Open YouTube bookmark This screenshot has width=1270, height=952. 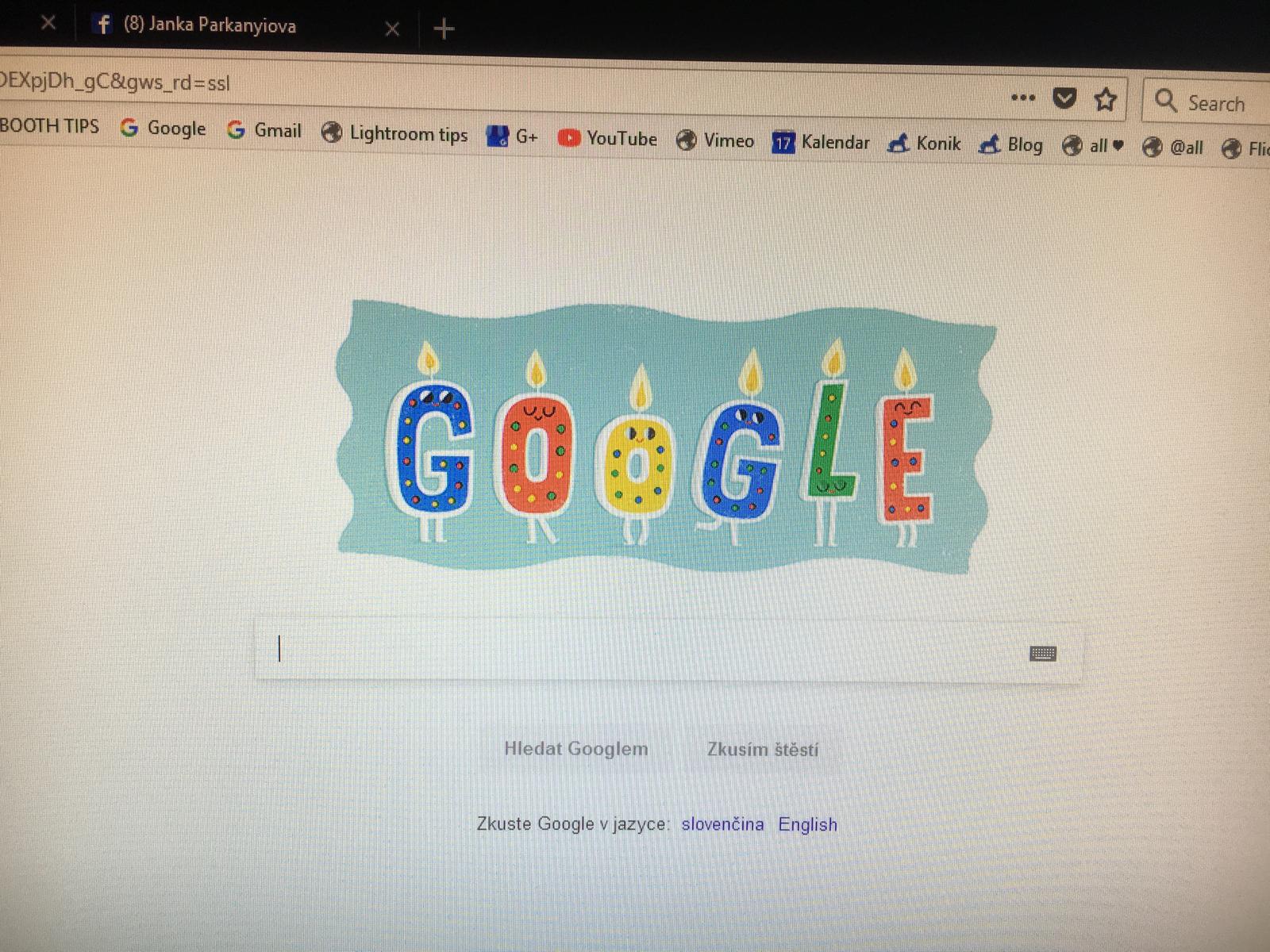(x=608, y=138)
